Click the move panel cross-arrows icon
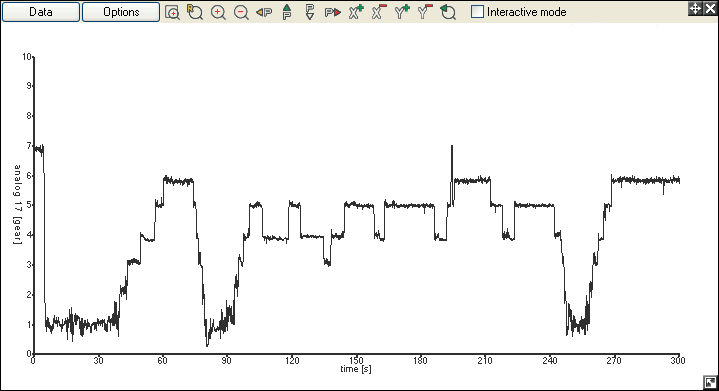 click(695, 8)
